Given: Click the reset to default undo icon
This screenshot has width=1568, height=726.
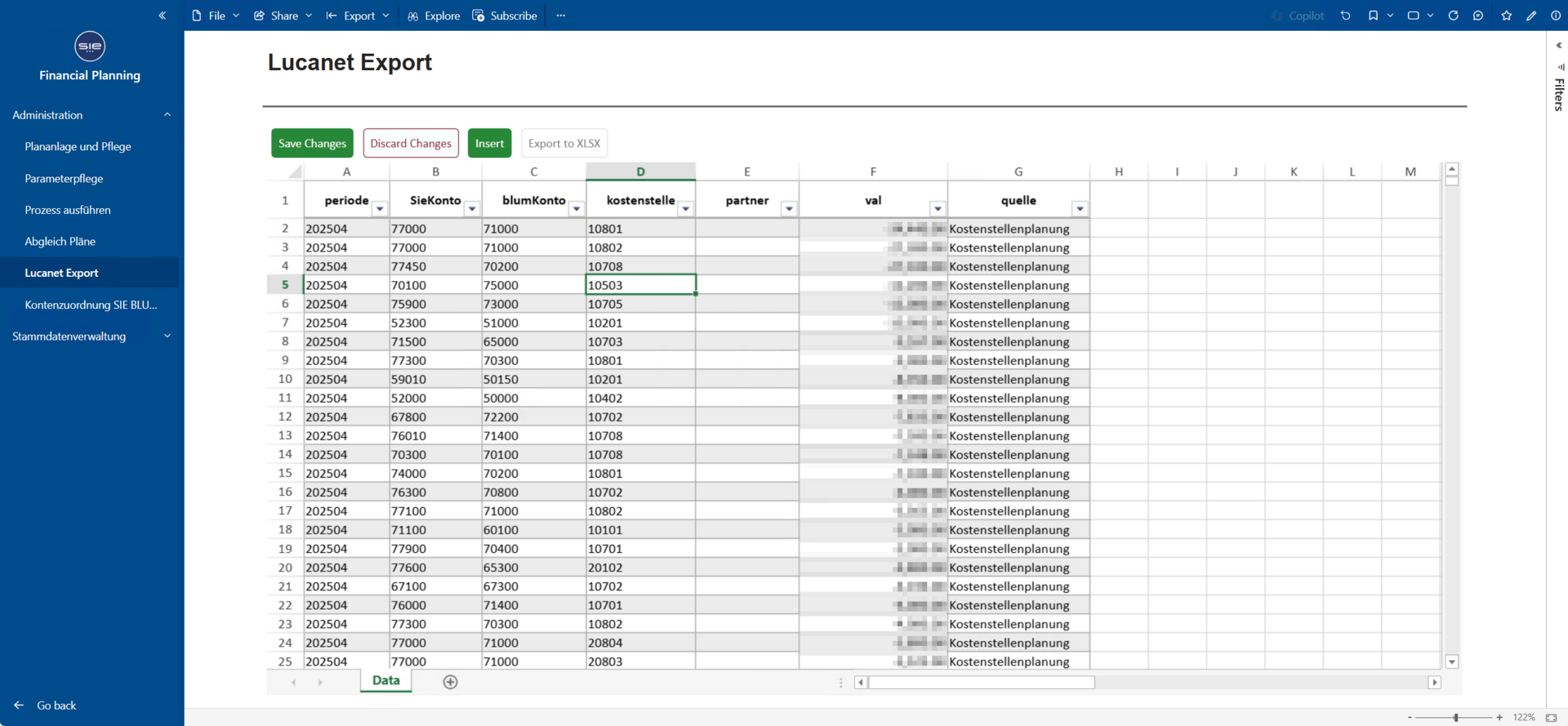Looking at the screenshot, I should 1345,16.
